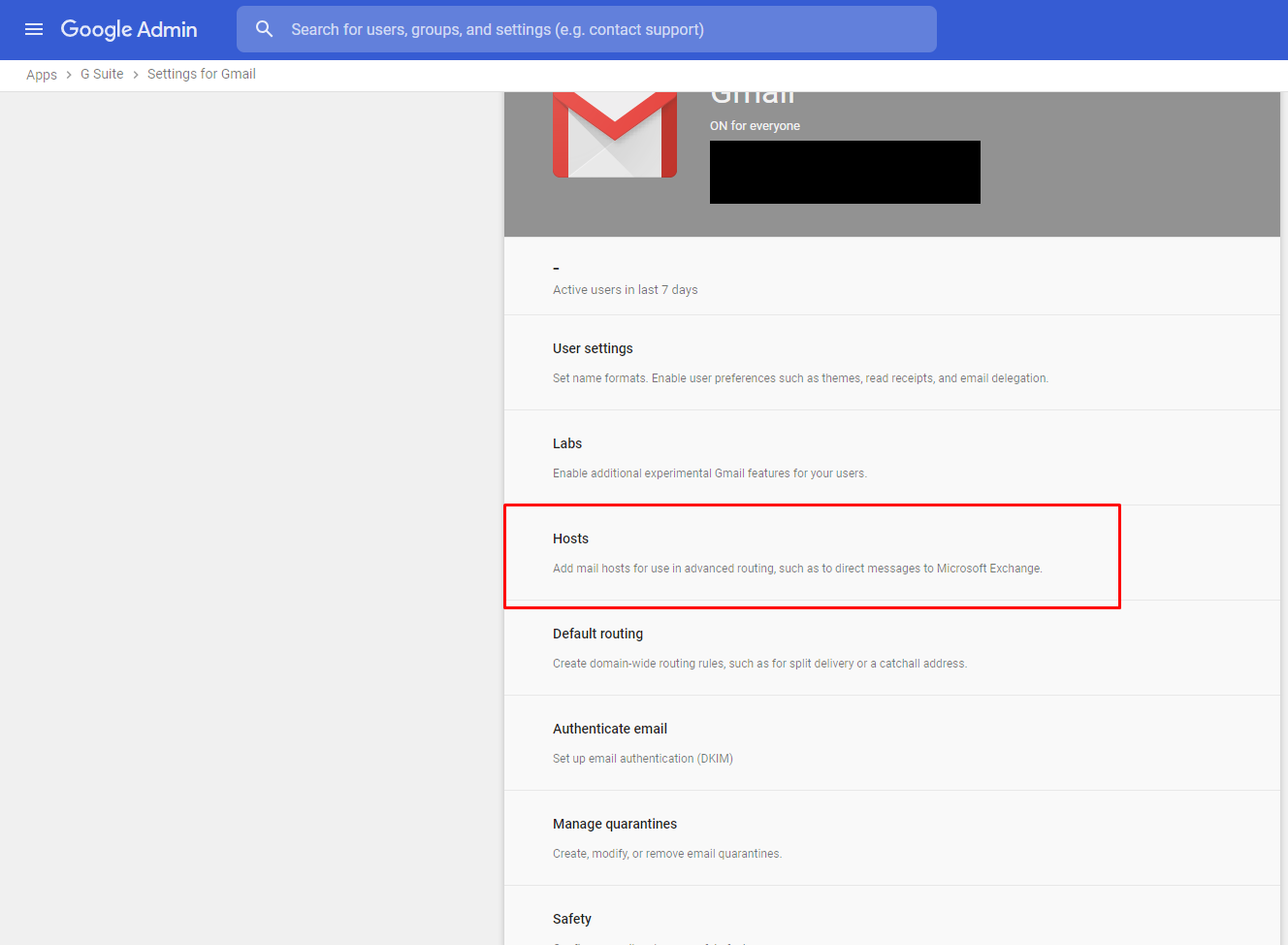The height and width of the screenshot is (945, 1288).
Task: Click Settings for Gmail breadcrumb
Action: (x=202, y=74)
